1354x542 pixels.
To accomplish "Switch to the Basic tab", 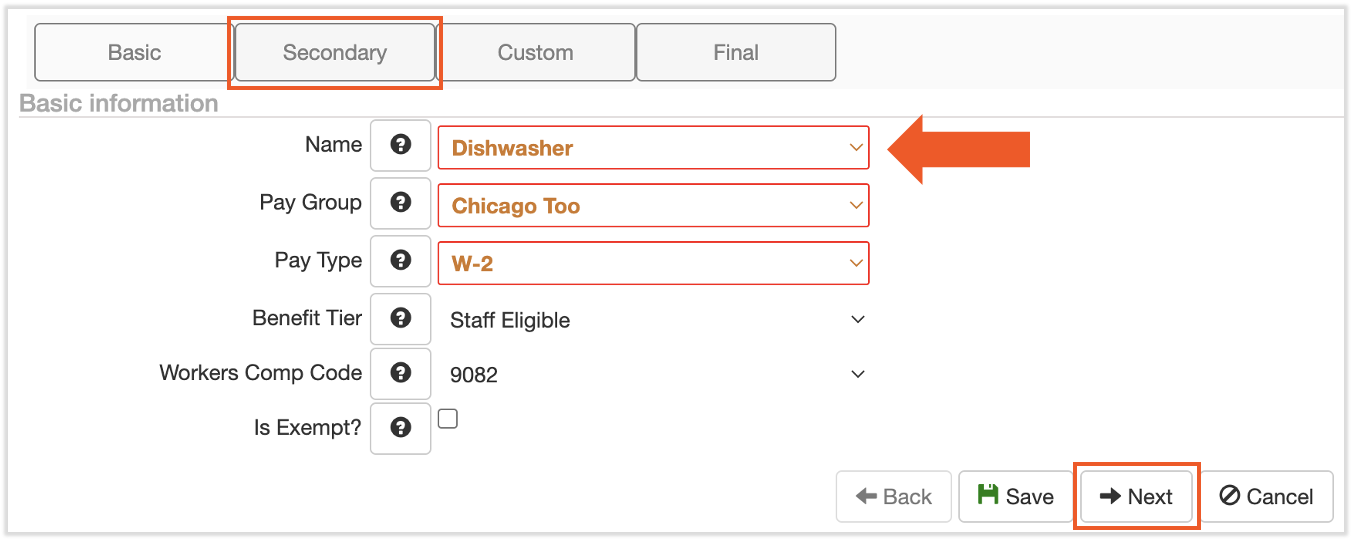I will click(134, 53).
